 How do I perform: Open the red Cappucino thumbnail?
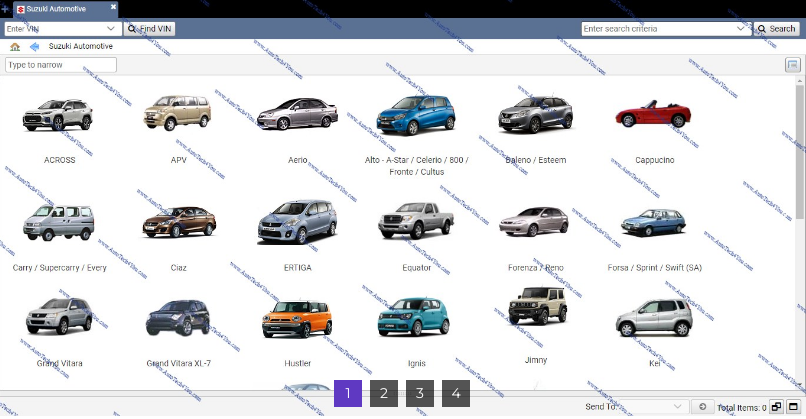coord(653,114)
